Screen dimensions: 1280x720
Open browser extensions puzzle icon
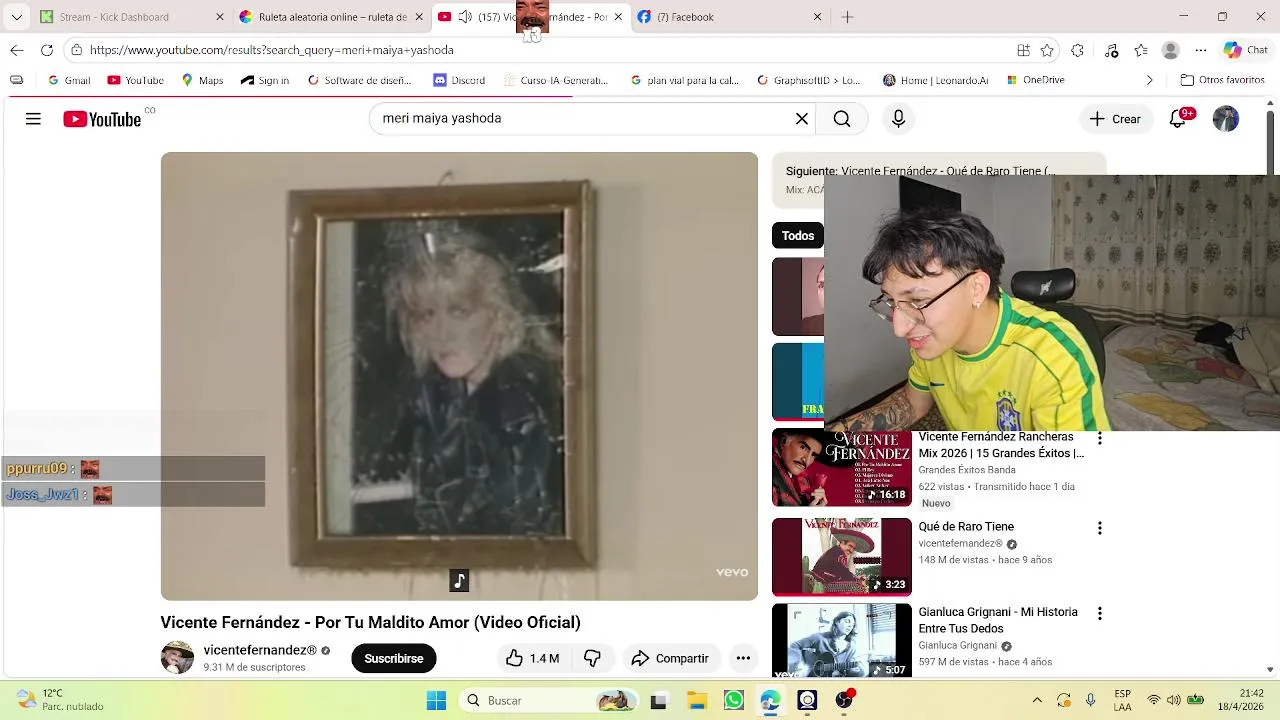tap(1077, 50)
